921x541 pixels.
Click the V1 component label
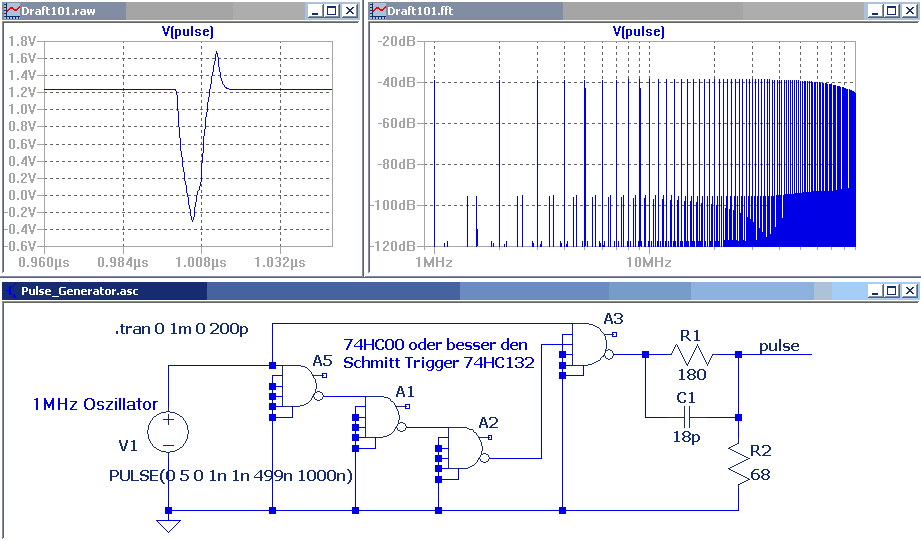(128, 446)
